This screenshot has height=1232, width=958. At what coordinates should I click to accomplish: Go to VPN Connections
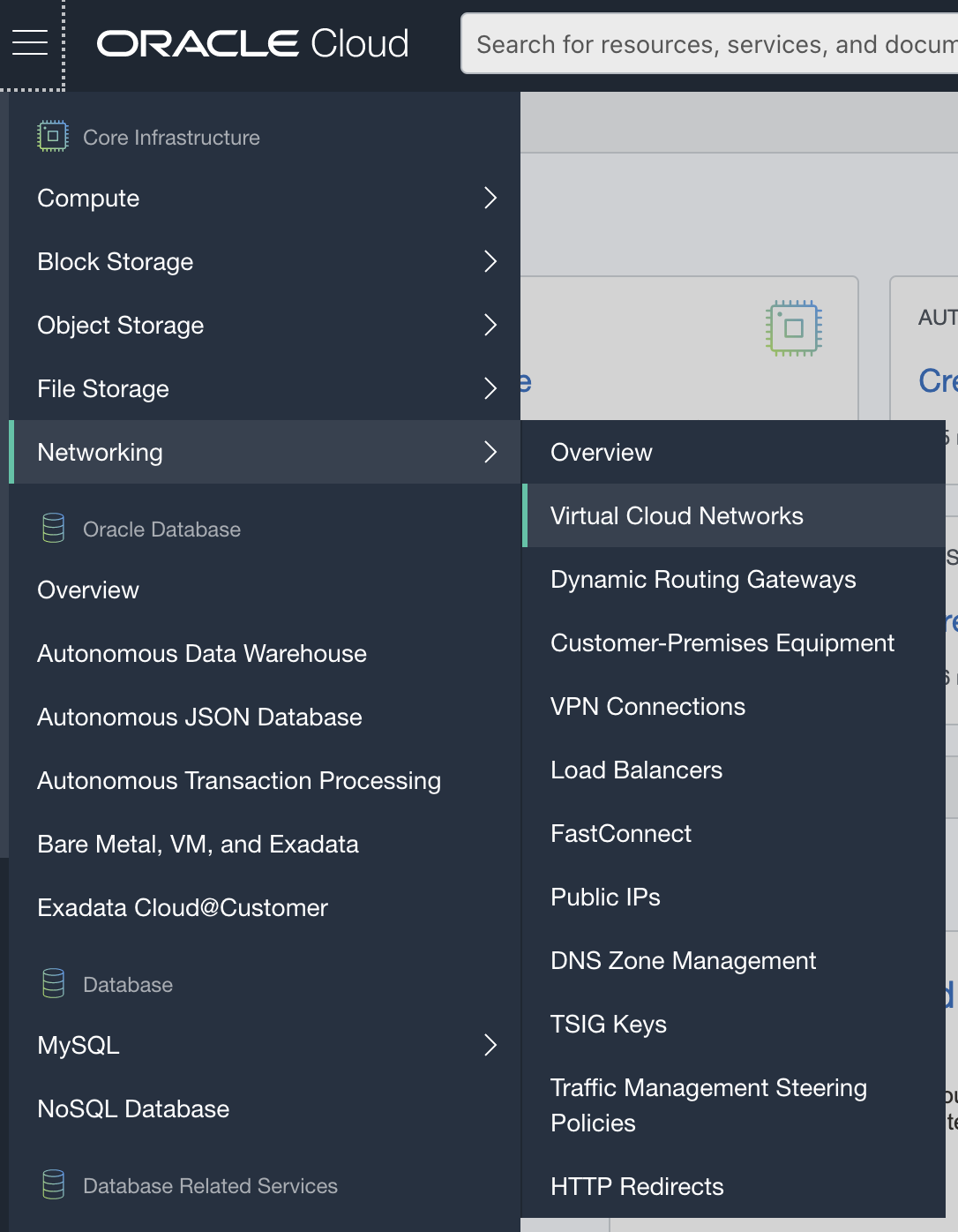tap(734, 706)
